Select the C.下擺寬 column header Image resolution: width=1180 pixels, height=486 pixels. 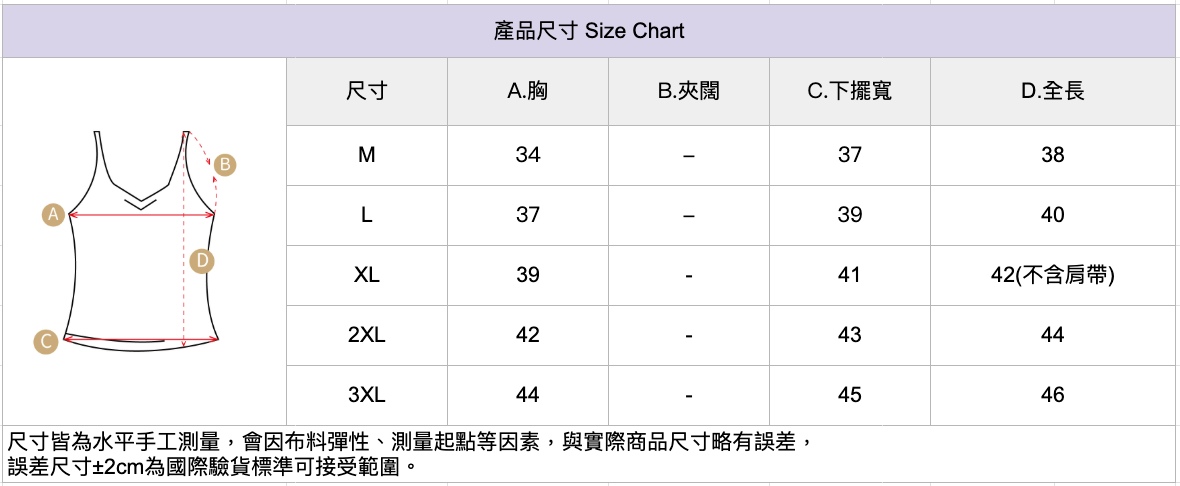849,91
